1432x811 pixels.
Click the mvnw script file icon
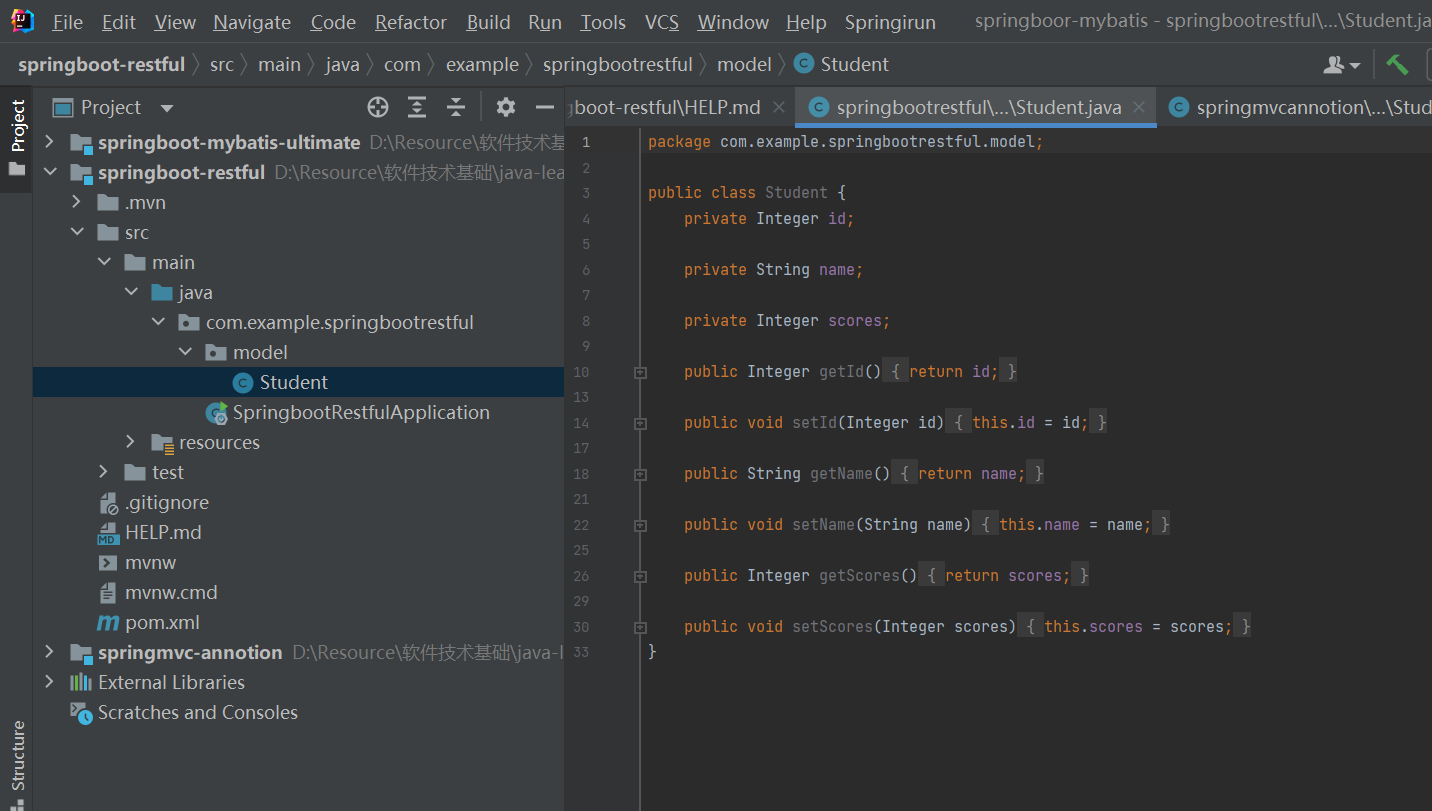(108, 563)
